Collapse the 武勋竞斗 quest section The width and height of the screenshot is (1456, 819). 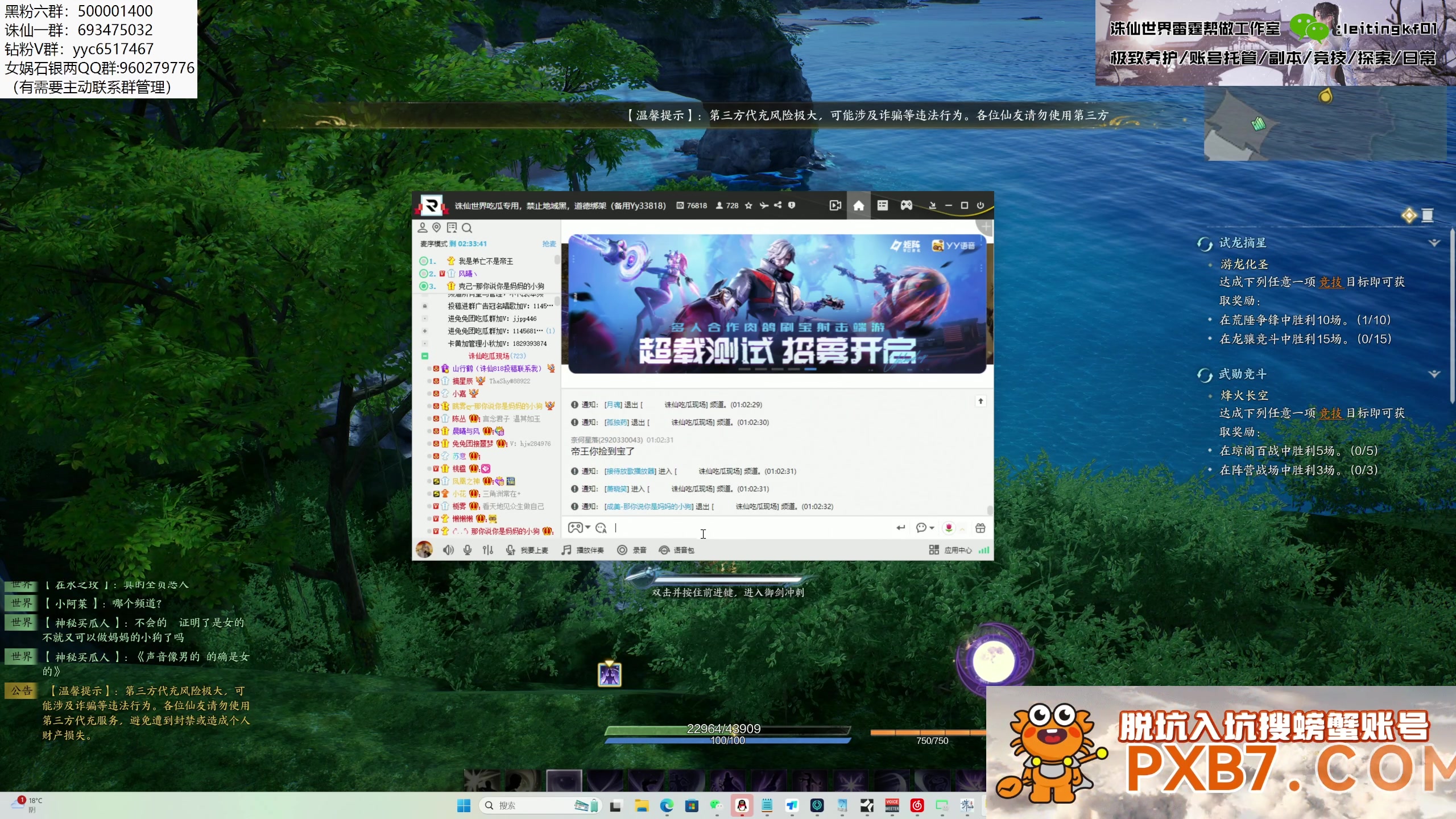[x=1434, y=374]
